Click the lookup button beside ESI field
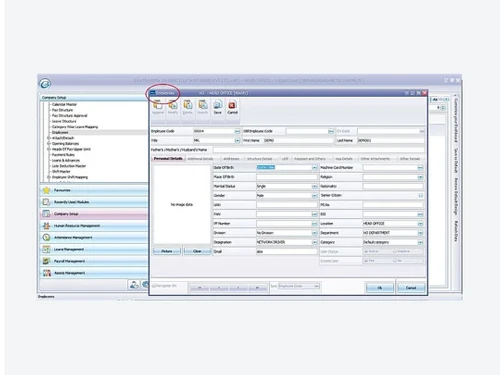Screen dimensions: 500x375 (420, 214)
